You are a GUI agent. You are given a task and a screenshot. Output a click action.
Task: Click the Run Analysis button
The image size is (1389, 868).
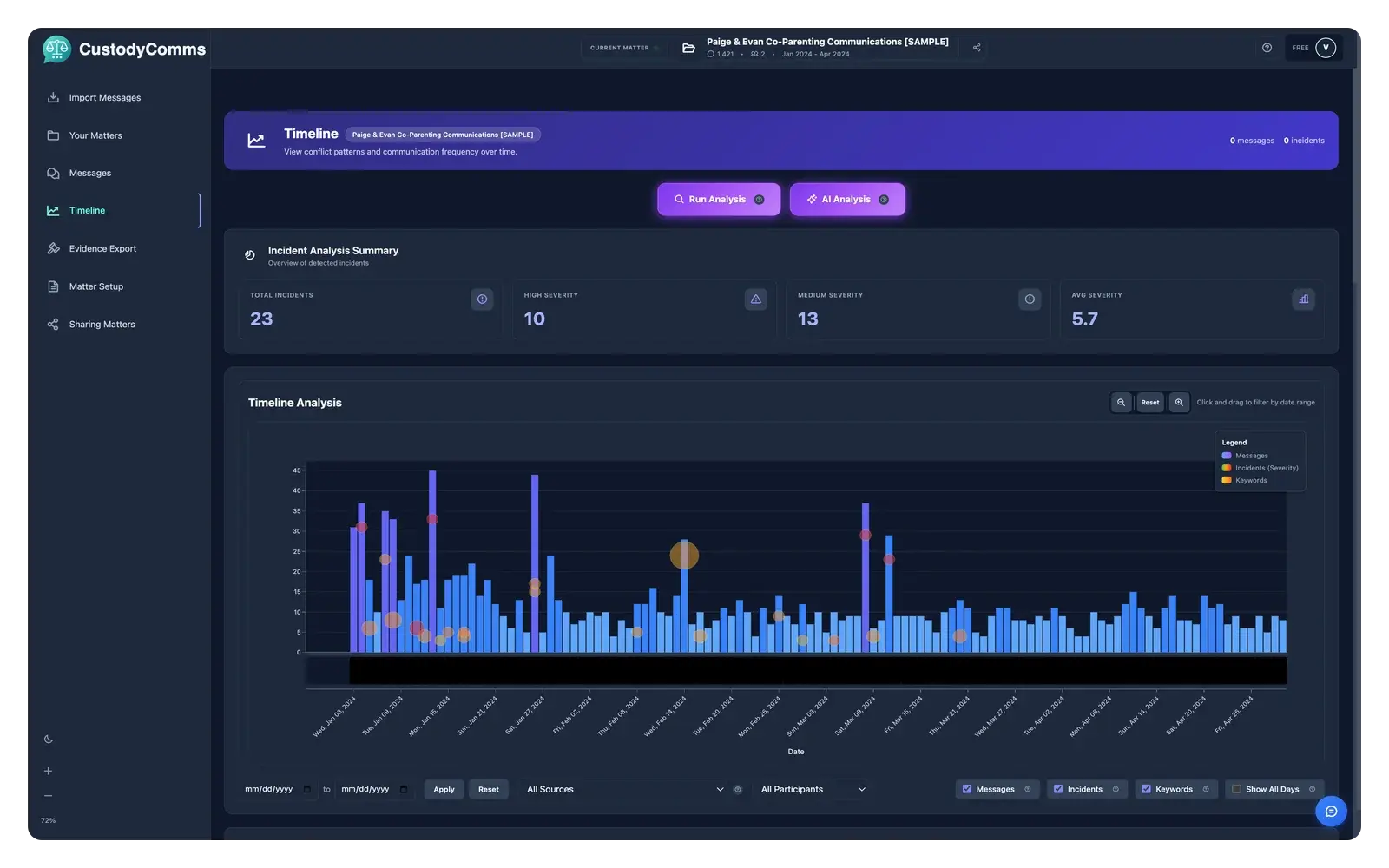pyautogui.click(x=719, y=200)
